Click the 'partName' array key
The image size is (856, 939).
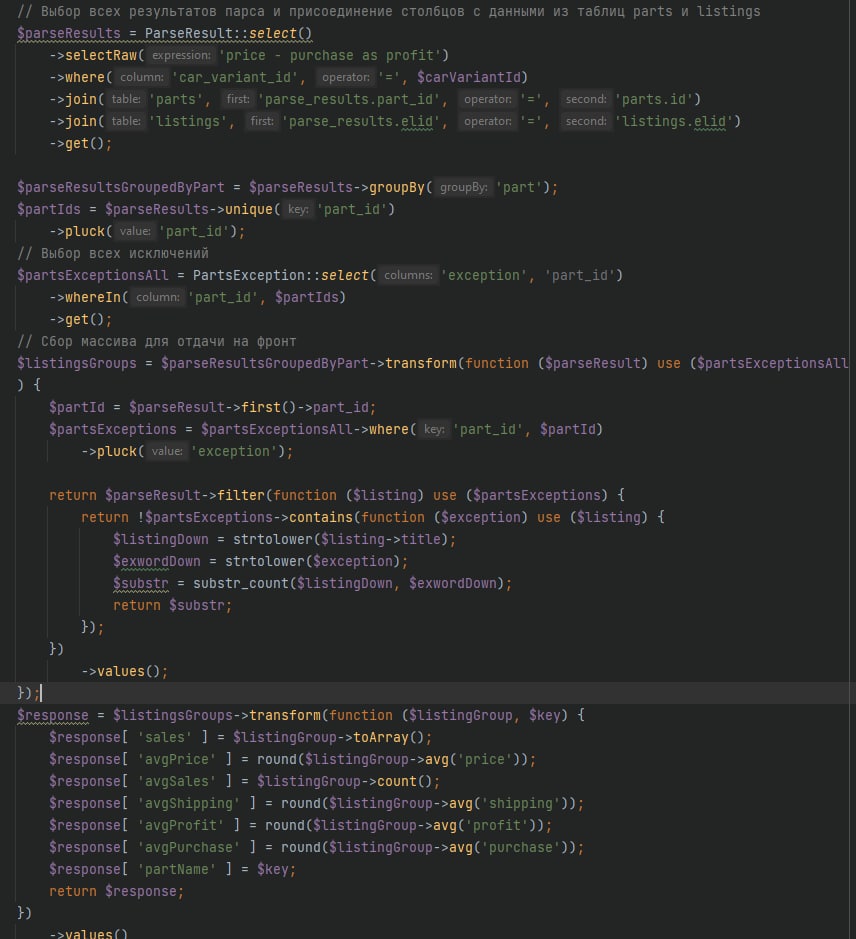pos(177,870)
